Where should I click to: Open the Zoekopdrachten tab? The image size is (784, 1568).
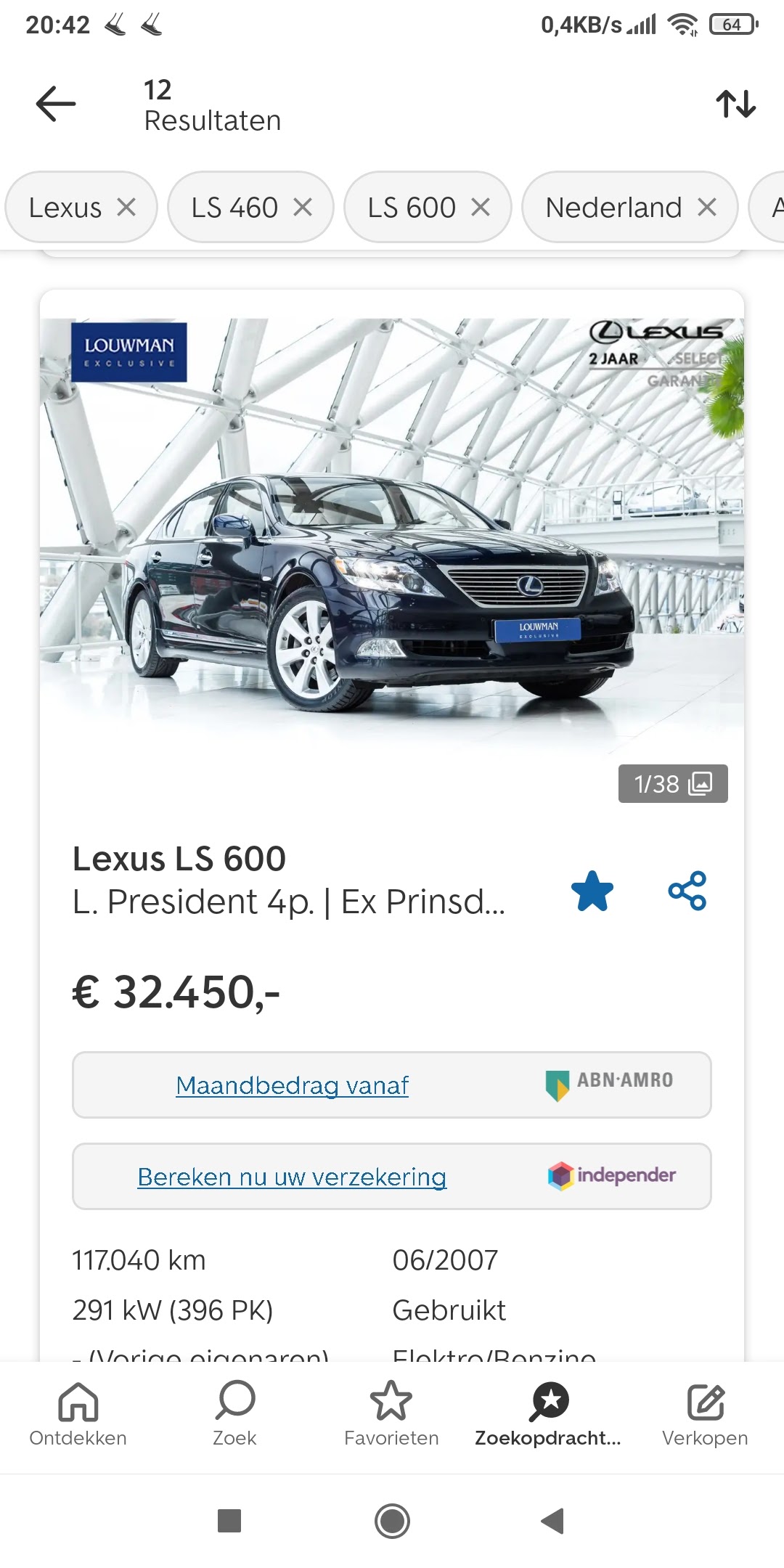[548, 1414]
